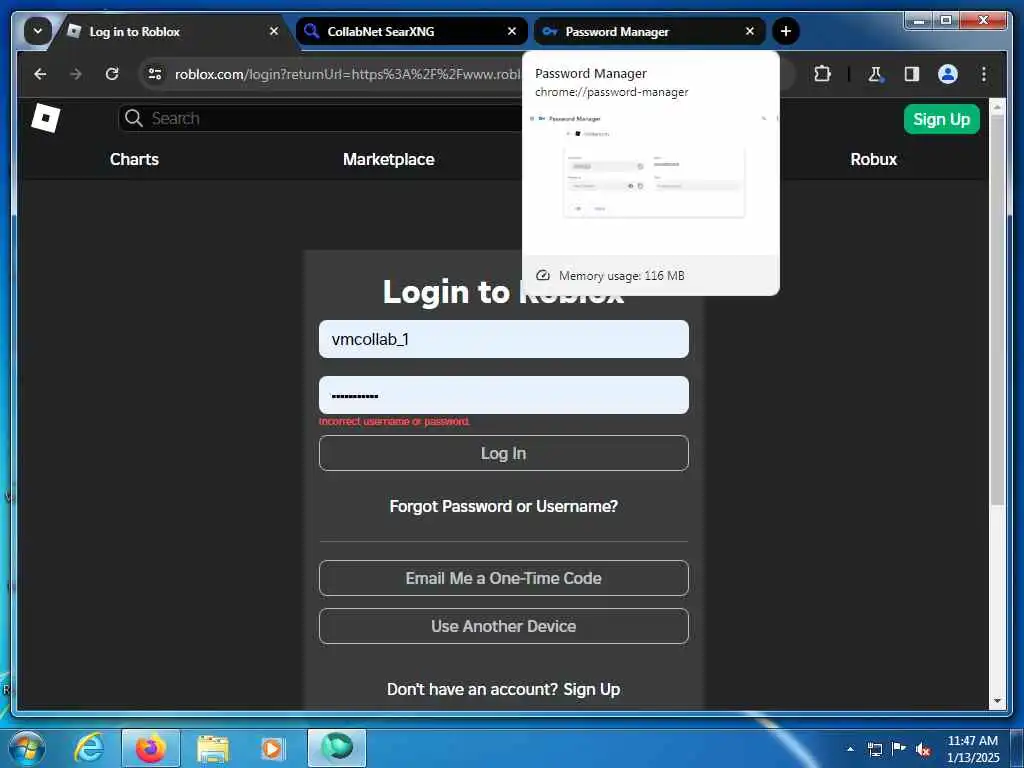1024x768 pixels.
Task: Switch to the CollabNet SearXNG tab
Action: (411, 31)
